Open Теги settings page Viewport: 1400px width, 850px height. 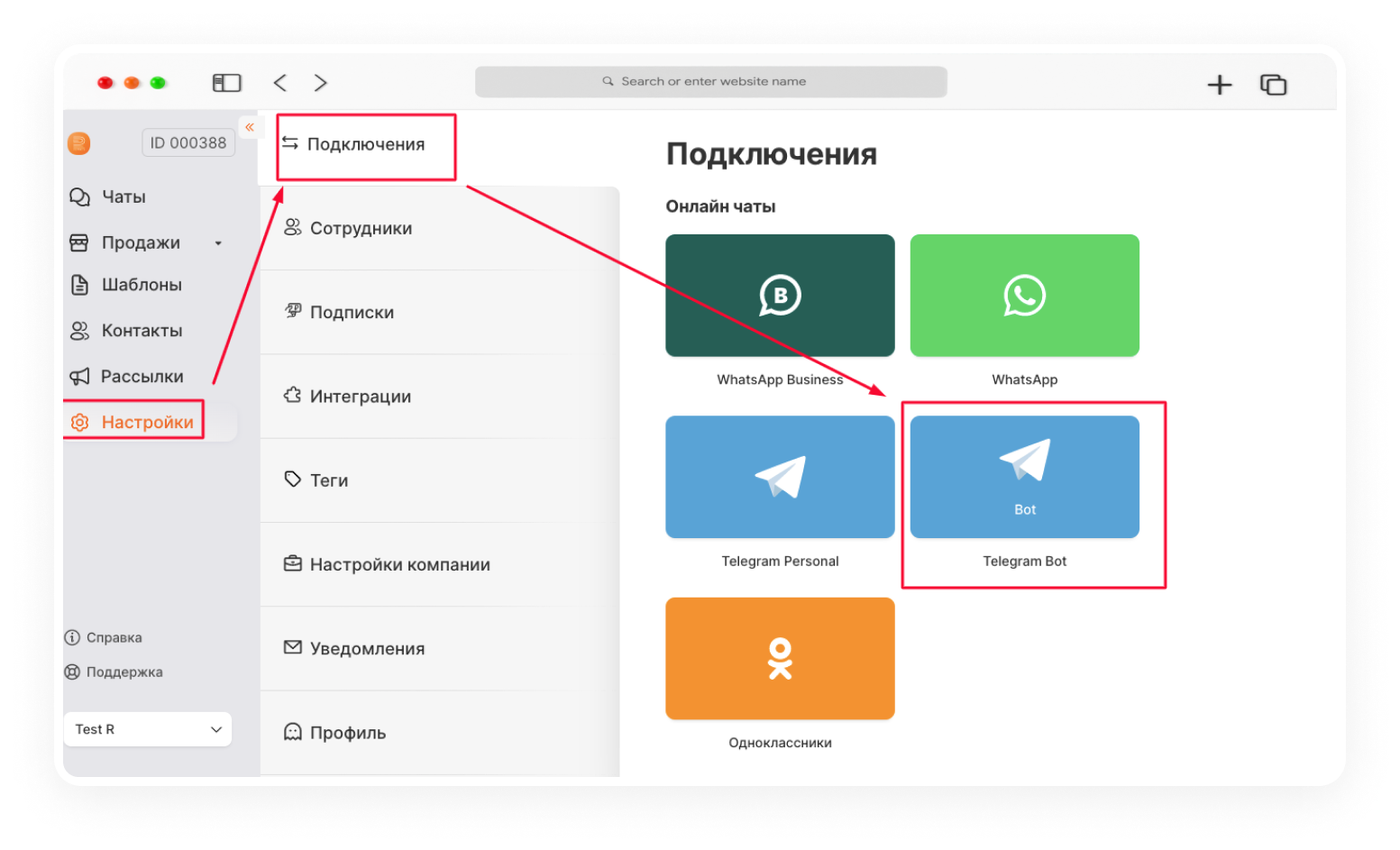(329, 480)
